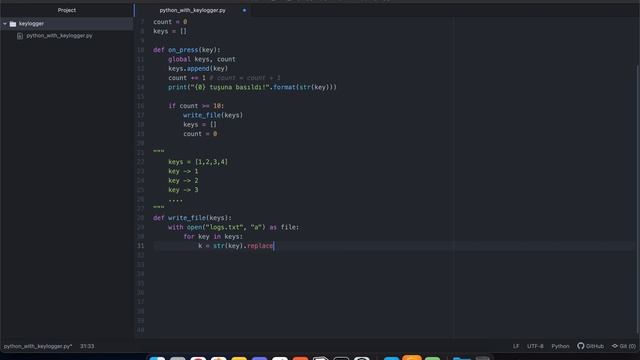
Task: Click the keylogger folder icon
Action: (x=13, y=24)
